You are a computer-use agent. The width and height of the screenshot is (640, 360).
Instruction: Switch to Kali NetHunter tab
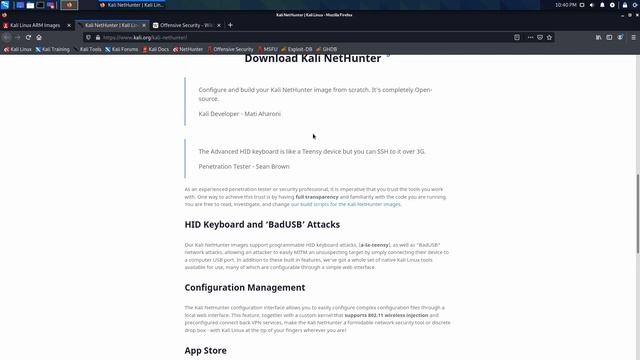pos(111,25)
